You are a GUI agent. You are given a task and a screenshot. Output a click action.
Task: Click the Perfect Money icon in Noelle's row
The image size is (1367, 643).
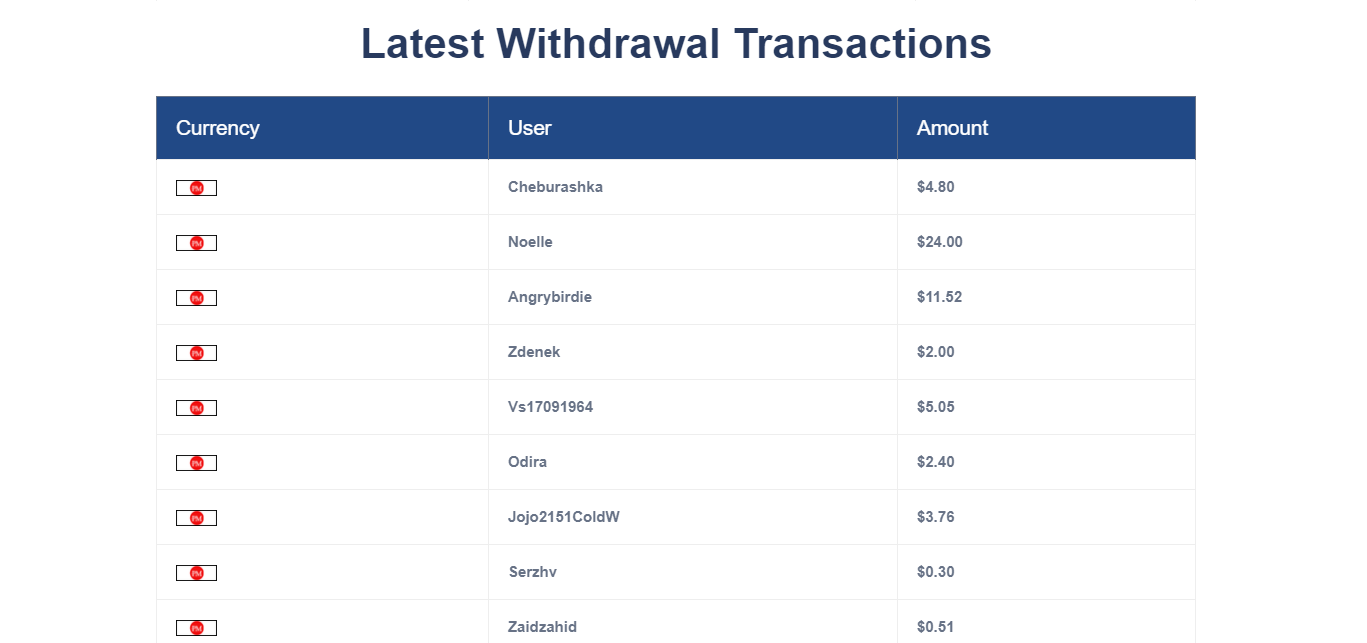(196, 243)
